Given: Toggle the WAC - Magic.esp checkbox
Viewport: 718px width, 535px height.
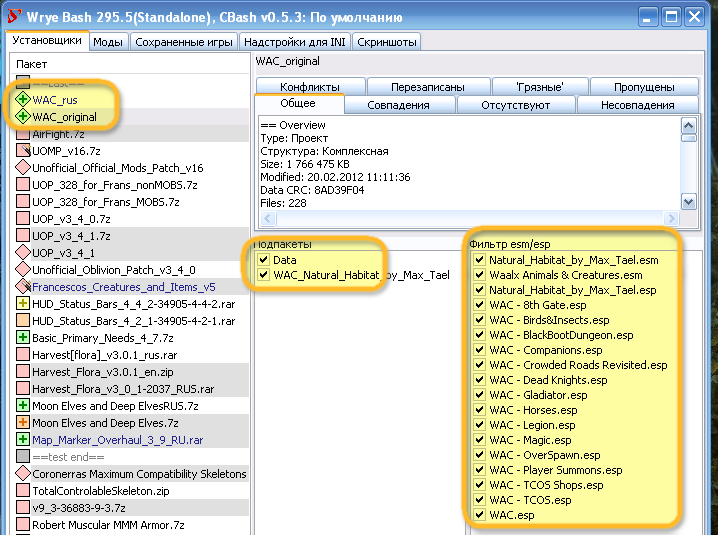Looking at the screenshot, I should pyautogui.click(x=479, y=440).
